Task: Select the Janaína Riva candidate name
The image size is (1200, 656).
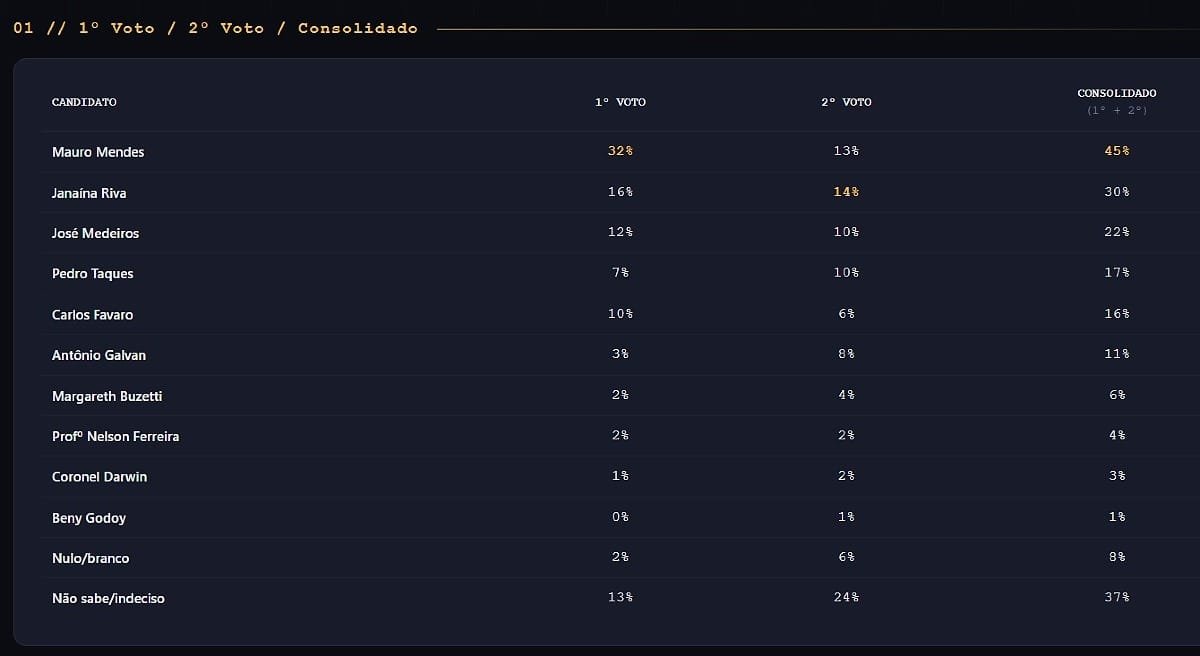Action: [89, 193]
